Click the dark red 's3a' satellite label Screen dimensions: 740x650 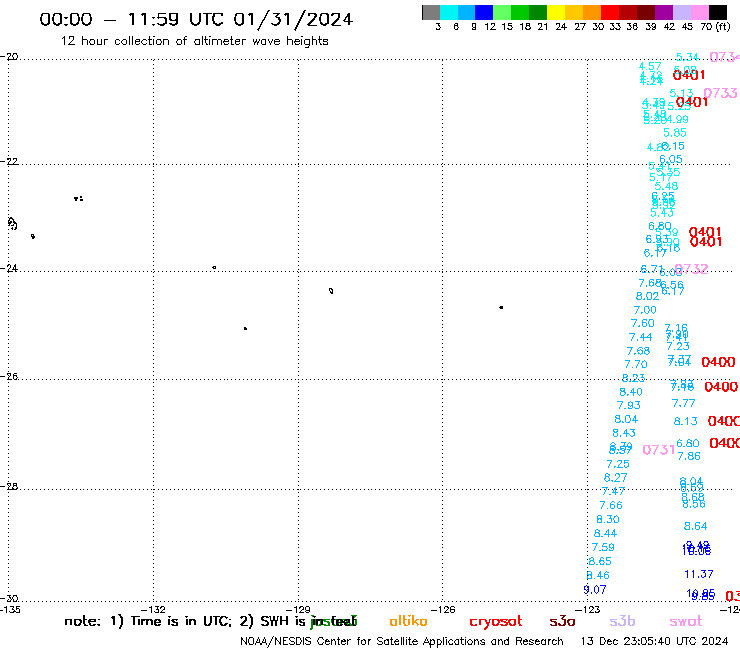tap(562, 622)
